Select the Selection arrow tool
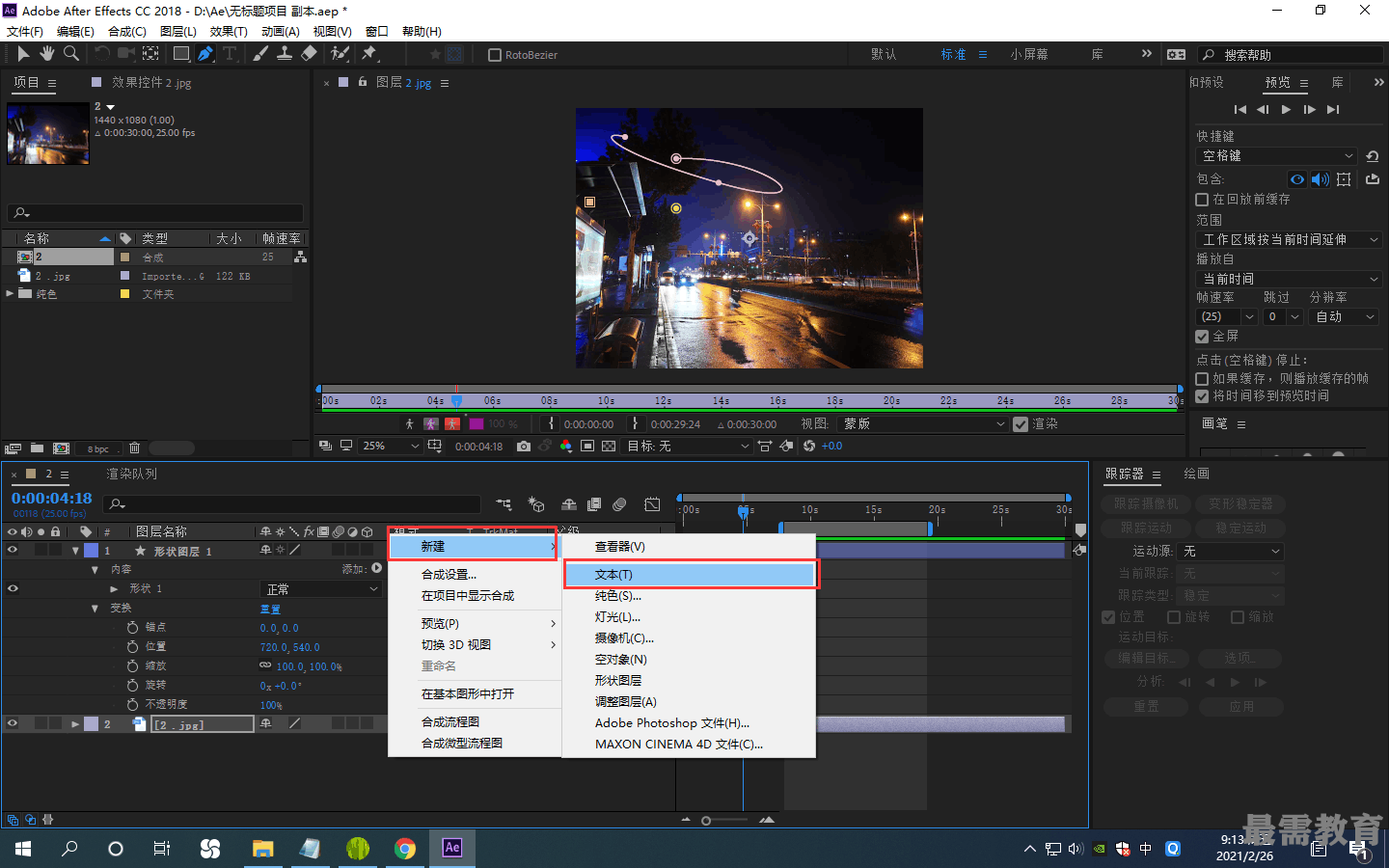The width and height of the screenshot is (1389, 868). pos(24,54)
